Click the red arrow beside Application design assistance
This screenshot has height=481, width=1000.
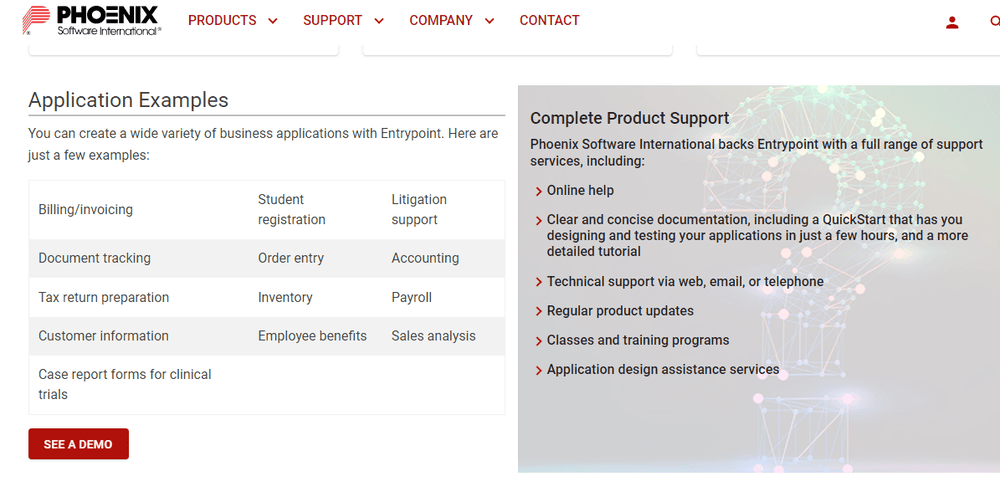click(x=539, y=371)
